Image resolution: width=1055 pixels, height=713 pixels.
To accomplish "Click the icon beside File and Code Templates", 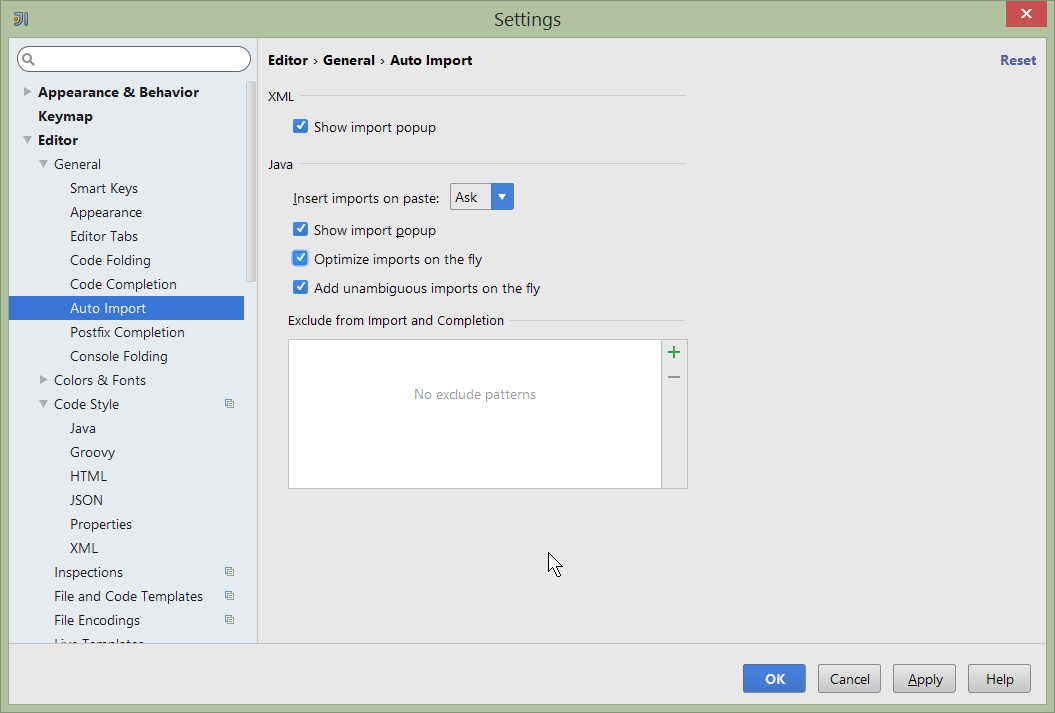I will click(229, 596).
